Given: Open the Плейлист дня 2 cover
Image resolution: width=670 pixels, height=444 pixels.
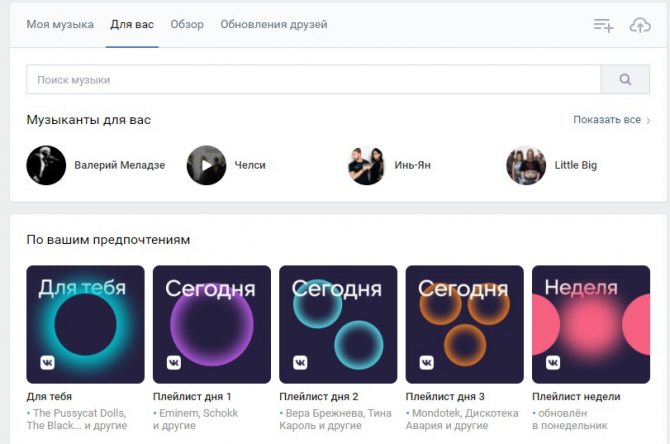Looking at the screenshot, I should (x=338, y=324).
